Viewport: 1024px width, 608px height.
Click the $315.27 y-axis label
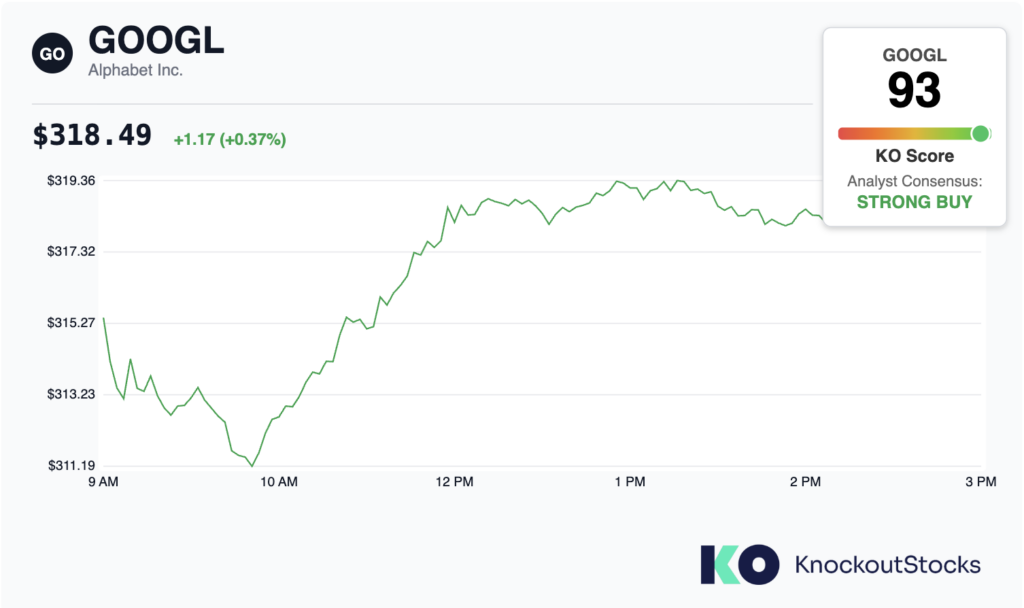(x=71, y=323)
